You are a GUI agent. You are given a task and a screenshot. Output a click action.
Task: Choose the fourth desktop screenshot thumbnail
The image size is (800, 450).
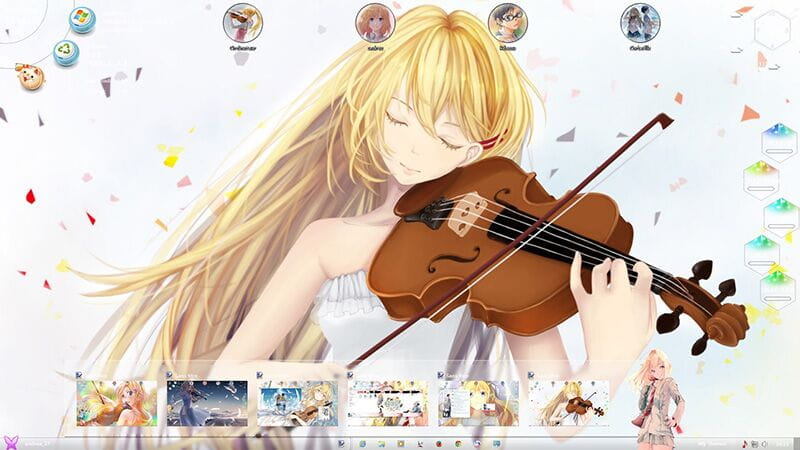(388, 403)
